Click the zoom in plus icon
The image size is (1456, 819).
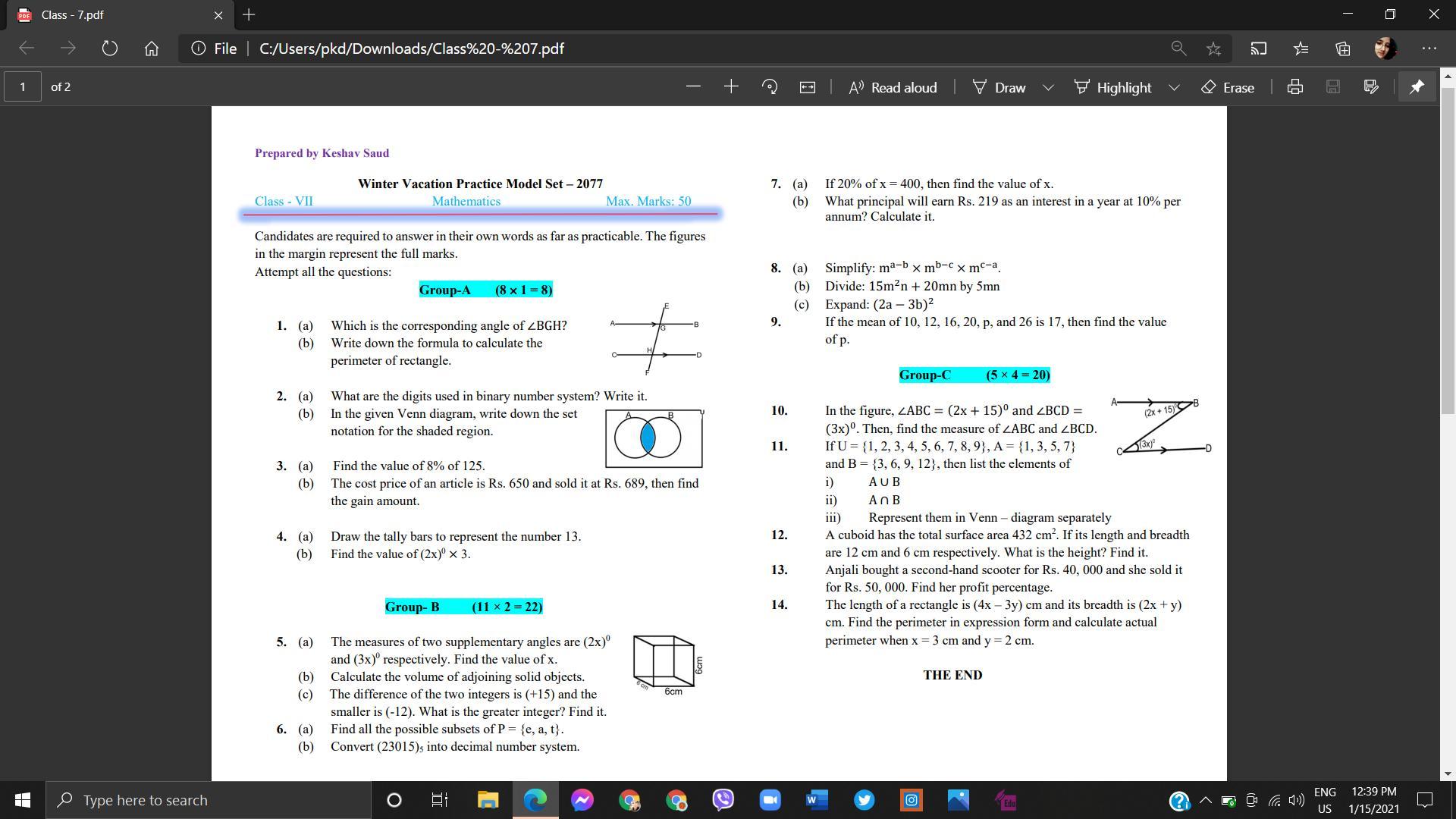[x=731, y=87]
